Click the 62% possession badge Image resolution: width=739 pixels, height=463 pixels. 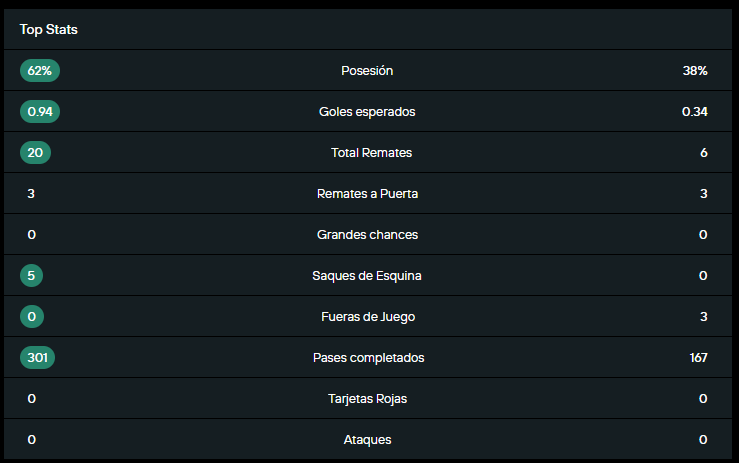click(x=40, y=71)
